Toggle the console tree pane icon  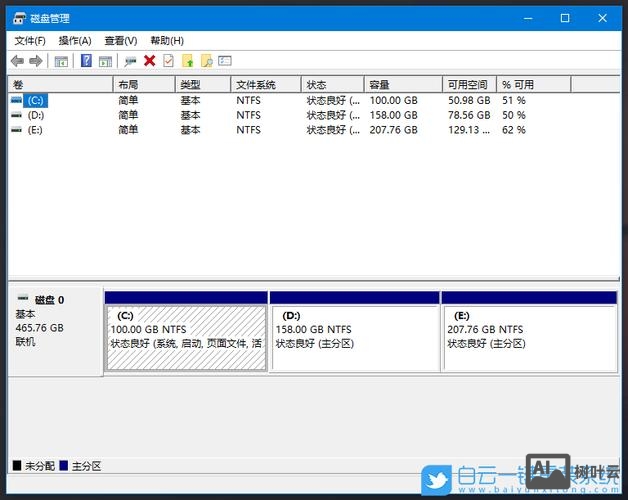click(x=61, y=61)
